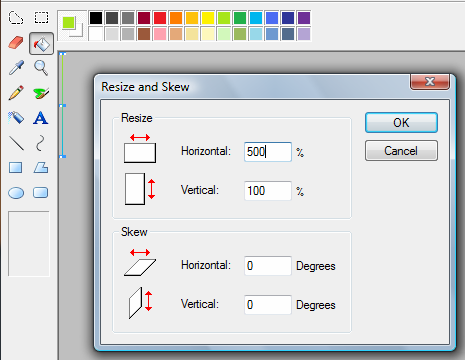Pick the red color swatch
465x360 pixels.
[160, 18]
